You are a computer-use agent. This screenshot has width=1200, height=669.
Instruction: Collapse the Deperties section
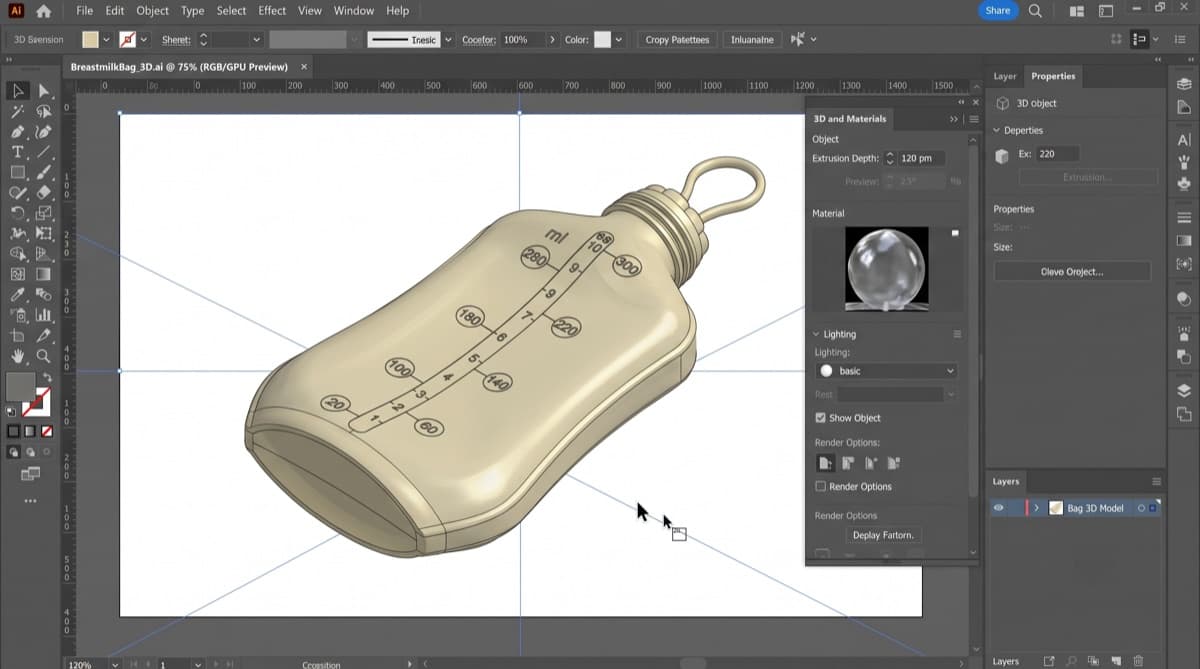click(996, 130)
